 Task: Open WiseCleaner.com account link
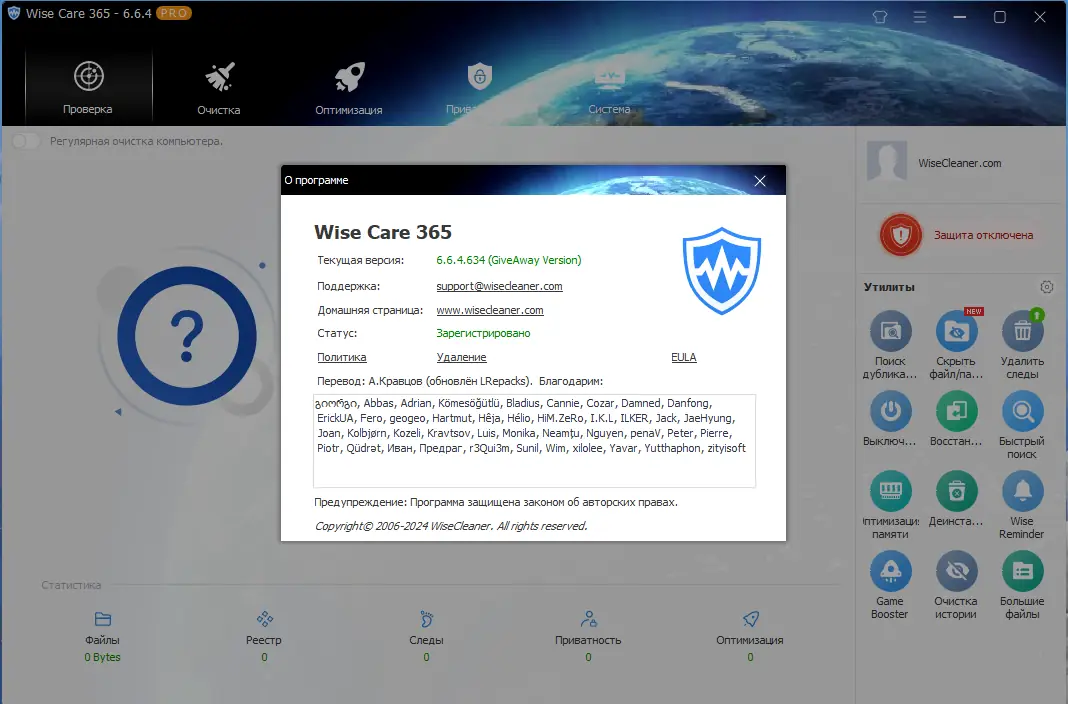click(x=959, y=163)
